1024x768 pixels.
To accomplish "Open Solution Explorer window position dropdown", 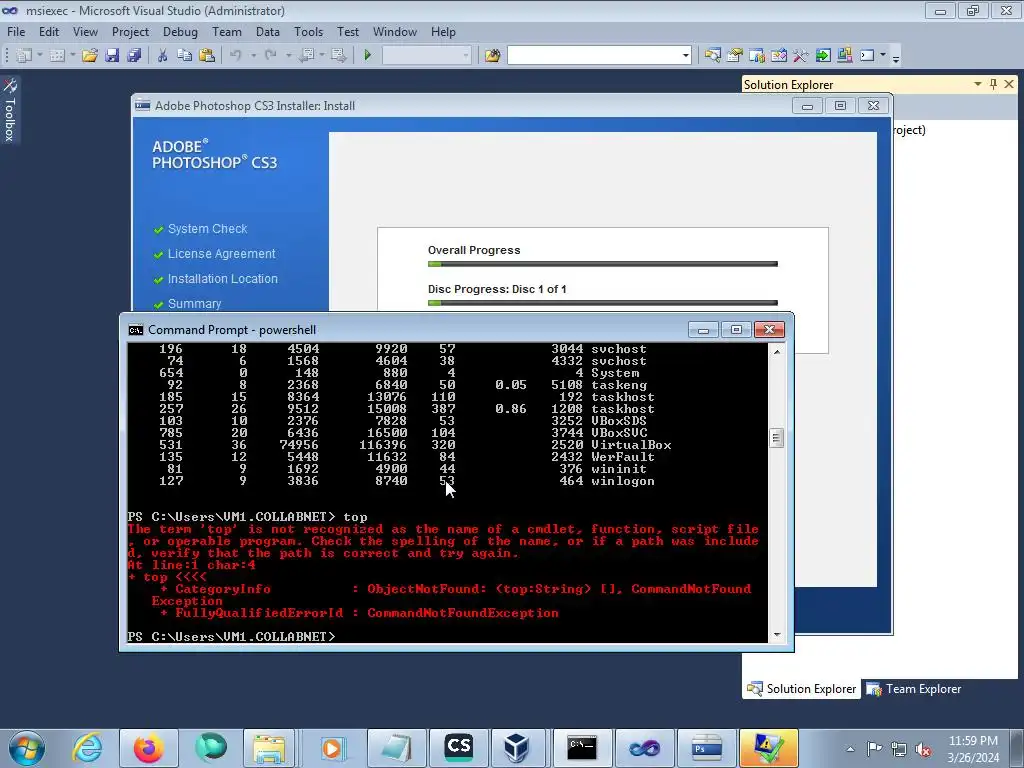I will click(978, 84).
